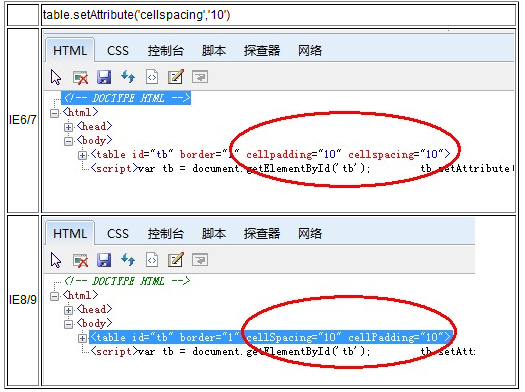Click the word wrap icon in IE8/9 toolbar
The height and width of the screenshot is (392, 525).
200,260
